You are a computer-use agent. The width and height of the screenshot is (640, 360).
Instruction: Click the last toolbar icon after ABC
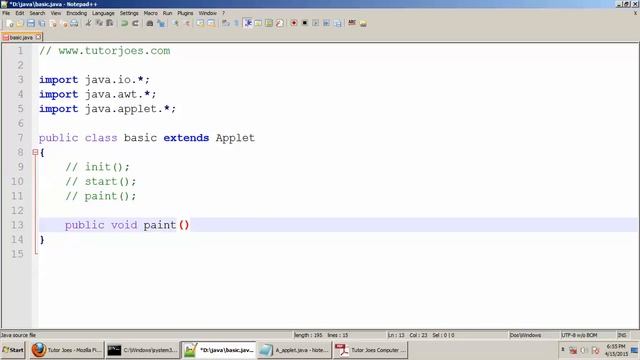click(x=363, y=23)
